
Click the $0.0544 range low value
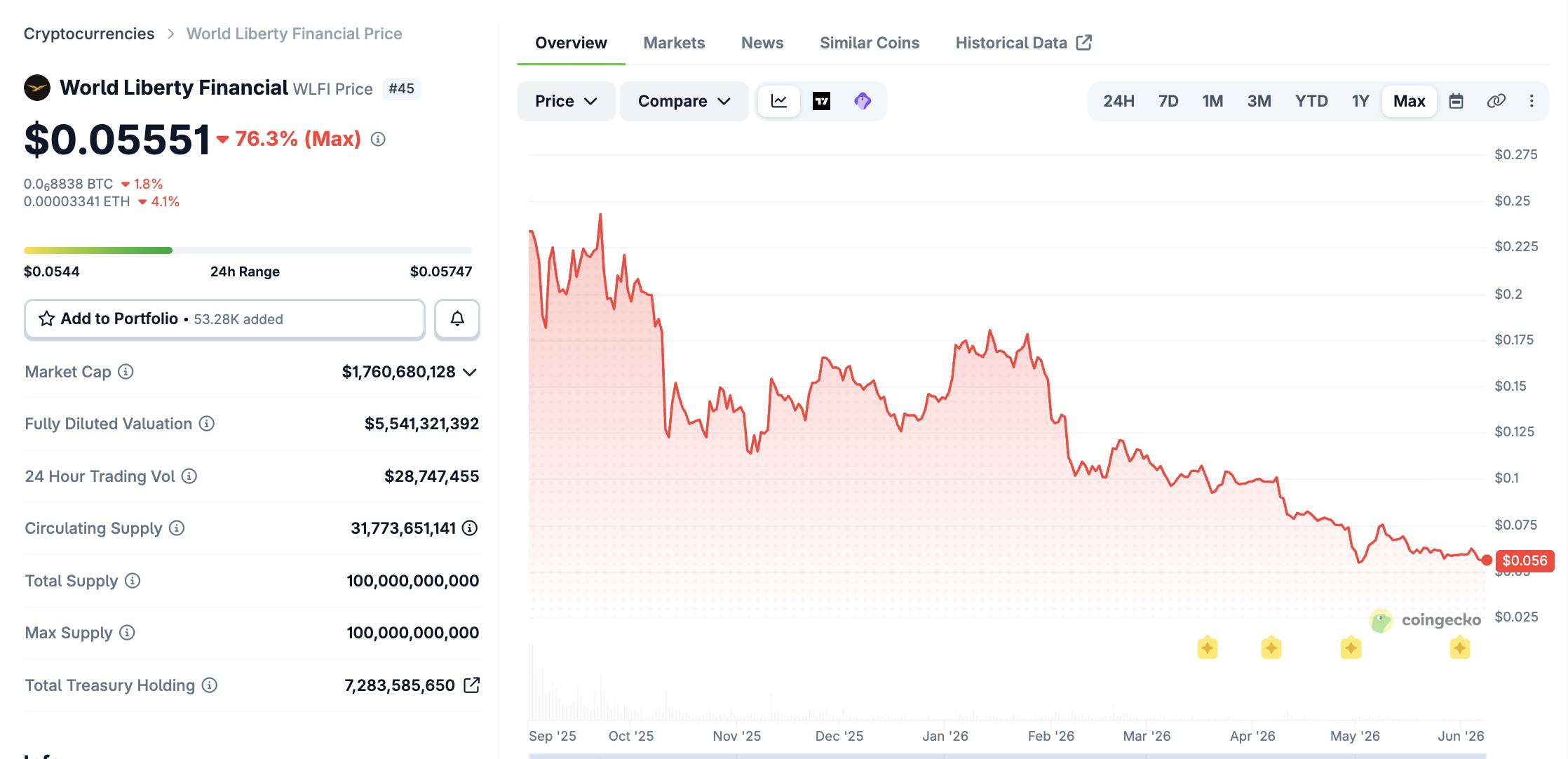52,271
